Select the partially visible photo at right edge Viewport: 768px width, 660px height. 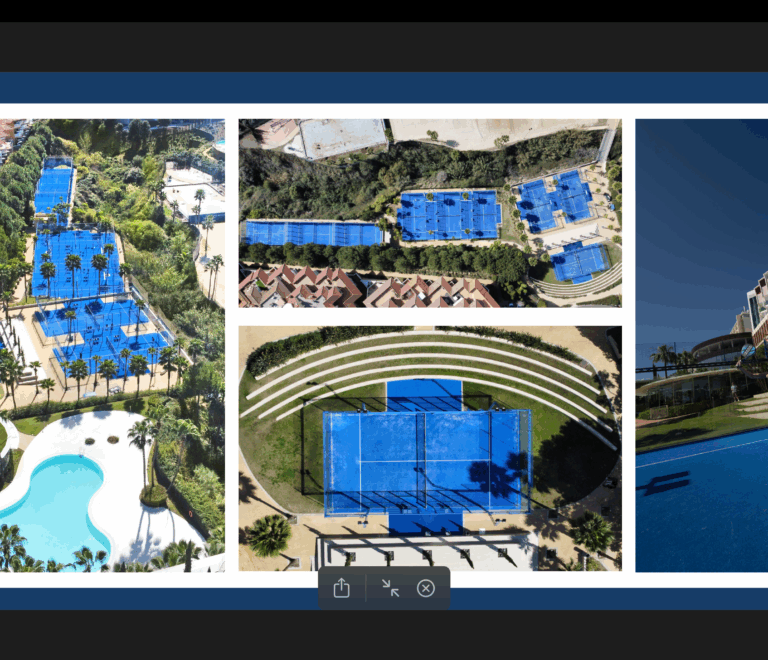[x=701, y=345]
